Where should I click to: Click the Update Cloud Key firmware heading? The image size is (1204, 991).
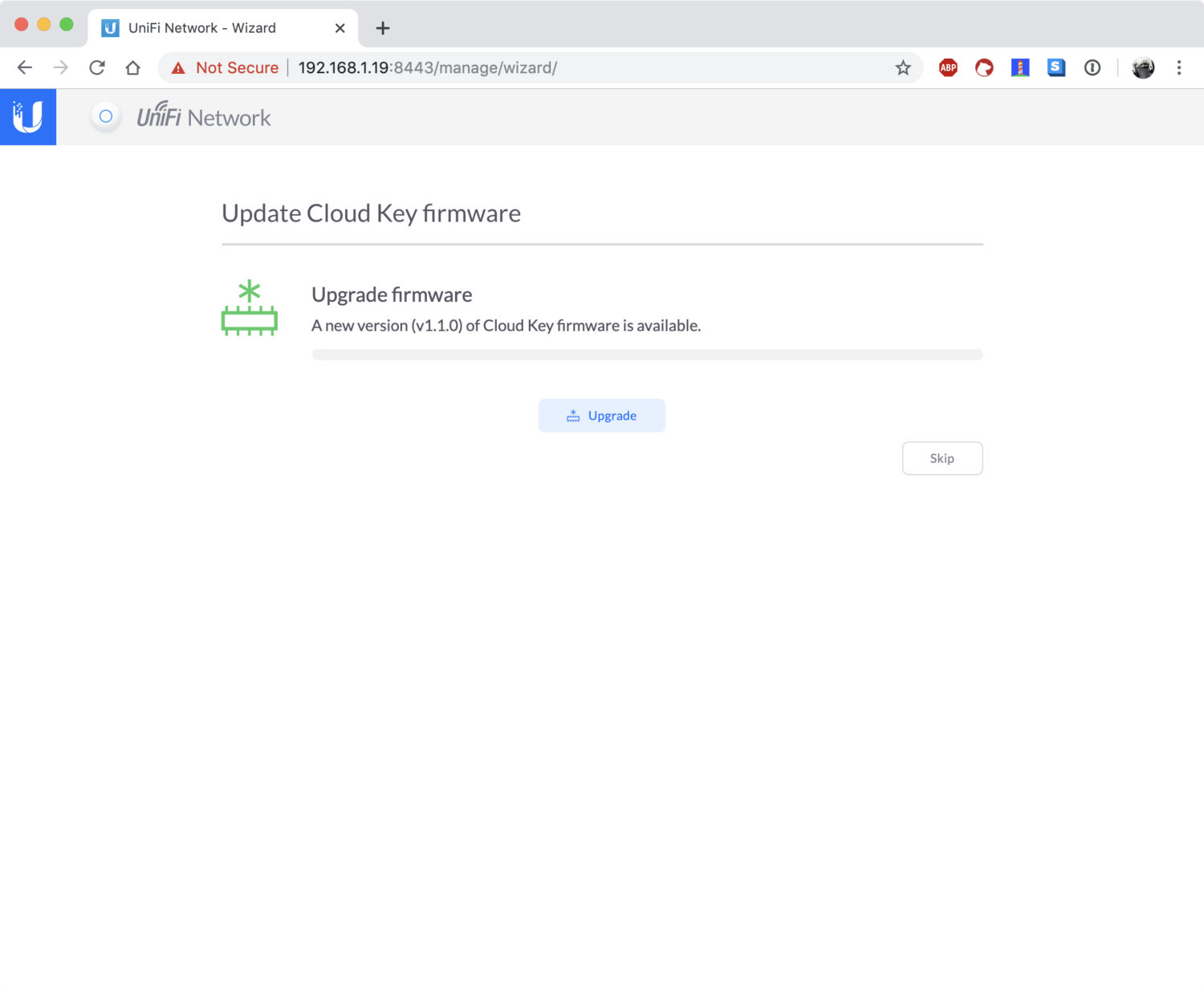point(371,213)
